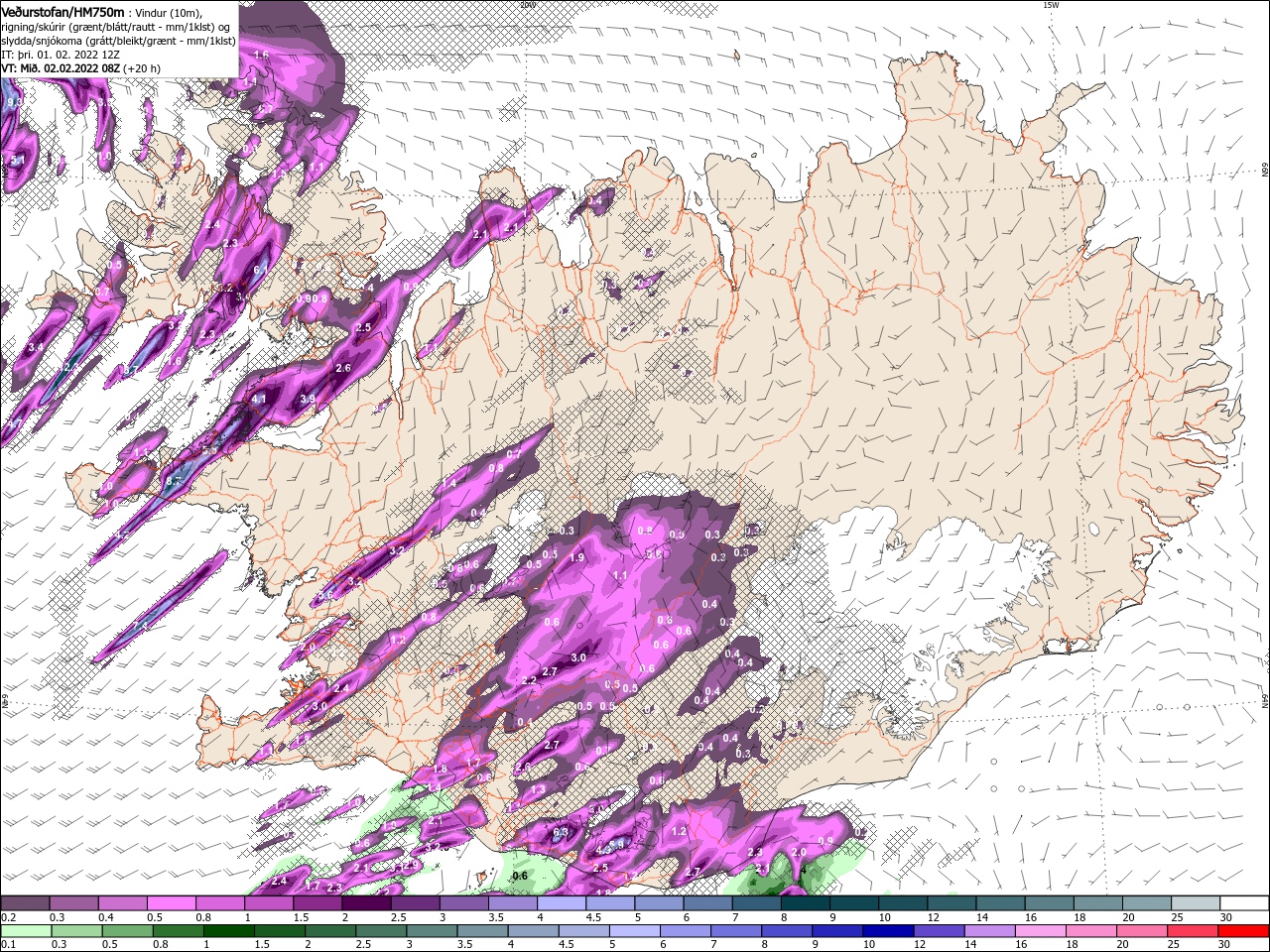Click the 4.1 precipitation value on the map
1270x952 pixels.
point(260,399)
